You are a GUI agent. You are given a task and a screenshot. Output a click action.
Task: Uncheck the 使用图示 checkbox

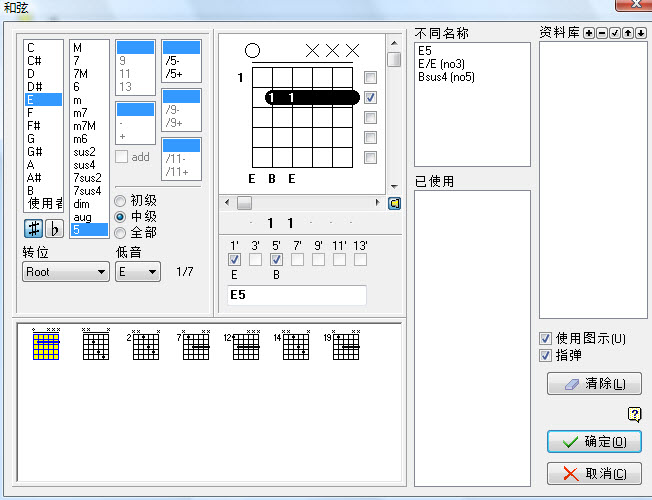(545, 339)
